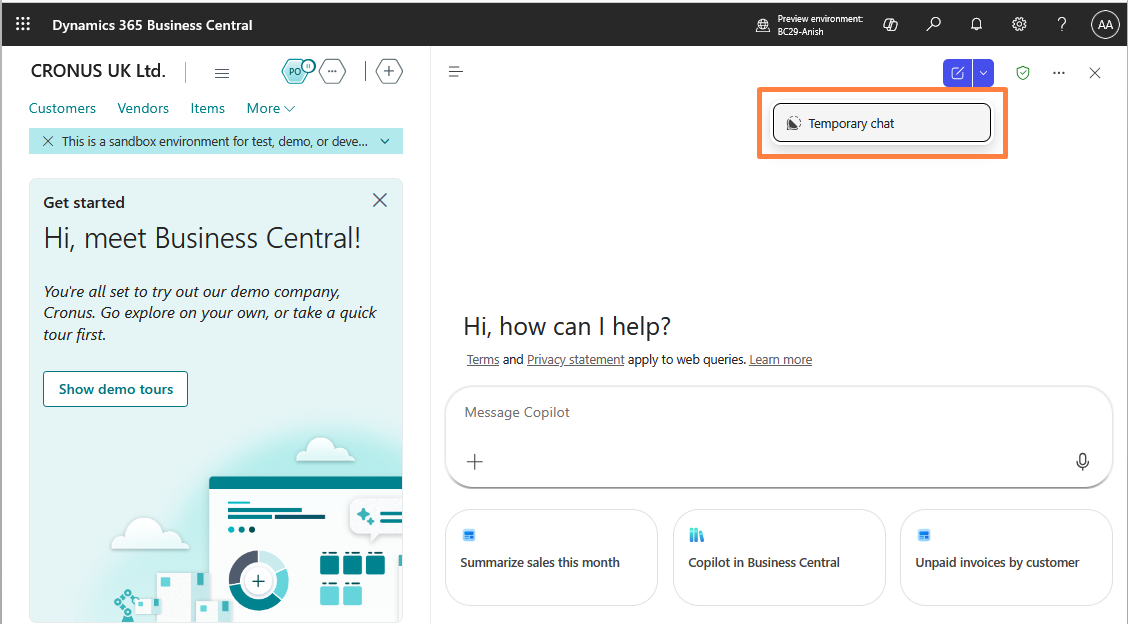The width and height of the screenshot is (1128, 624).
Task: Open the AA user account avatar
Action: 1105,24
